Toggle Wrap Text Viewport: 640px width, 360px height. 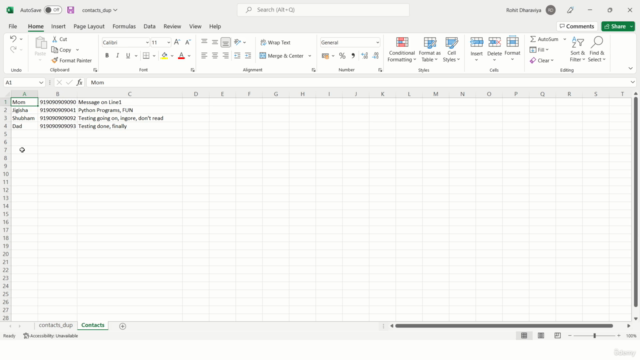[276, 42]
